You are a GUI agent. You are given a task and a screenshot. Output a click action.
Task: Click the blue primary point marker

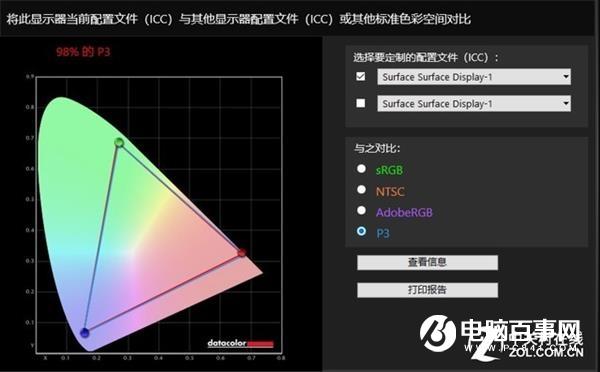85,333
